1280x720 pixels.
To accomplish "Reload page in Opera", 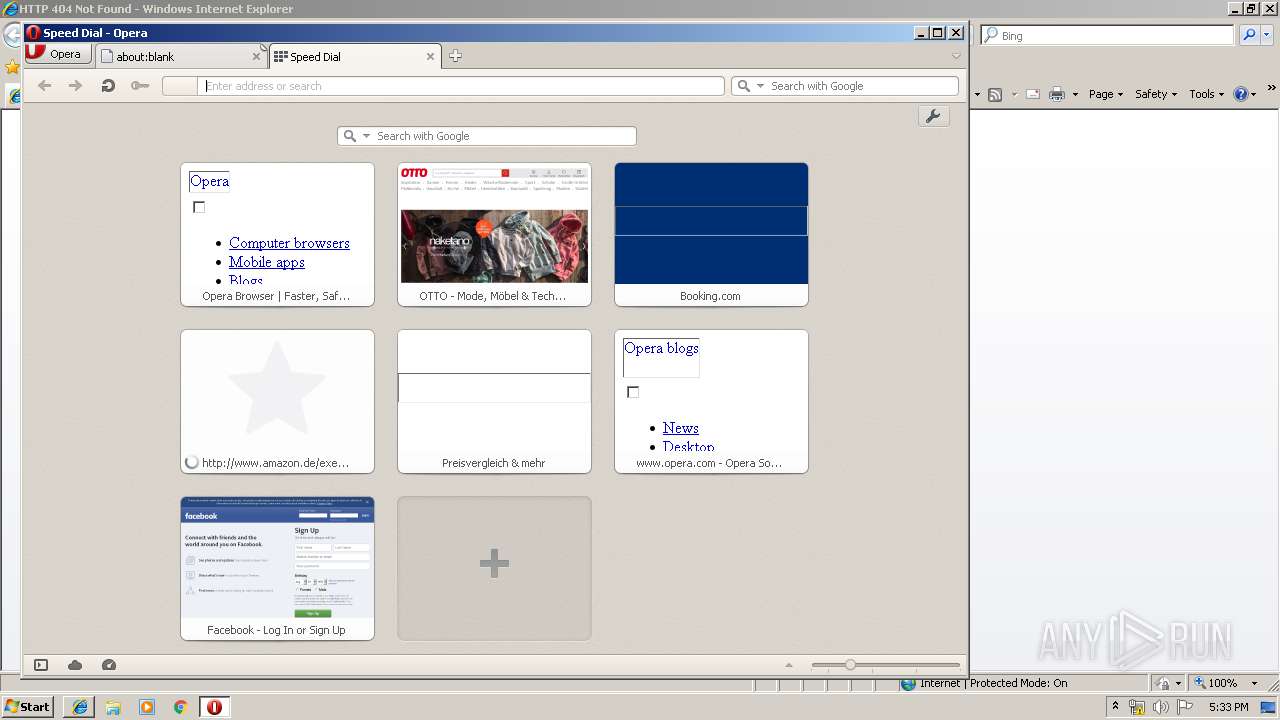I will pyautogui.click(x=108, y=86).
